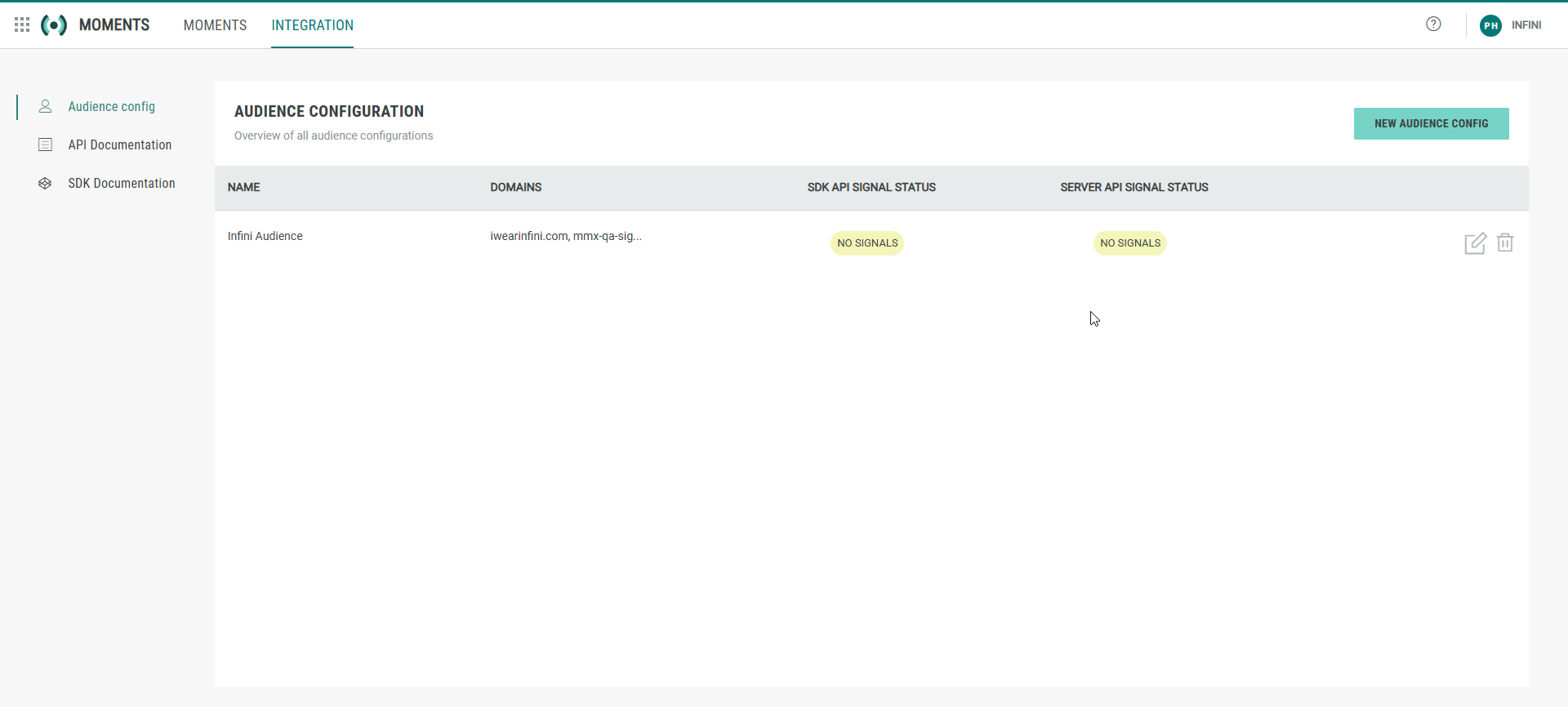Switch to the Moments tab

pos(215,25)
